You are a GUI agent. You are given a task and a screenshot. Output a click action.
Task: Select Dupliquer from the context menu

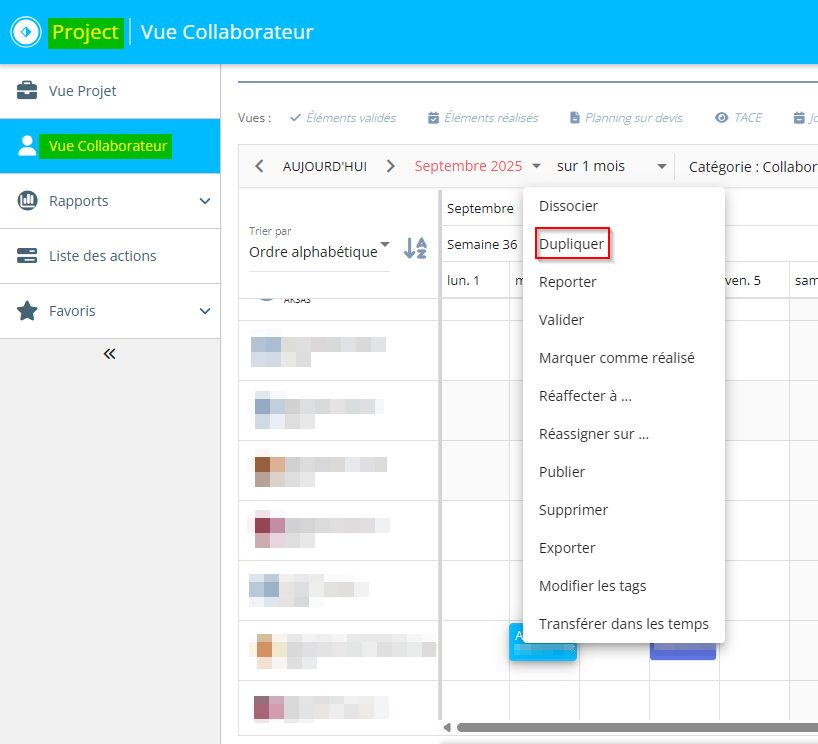pyautogui.click(x=571, y=244)
